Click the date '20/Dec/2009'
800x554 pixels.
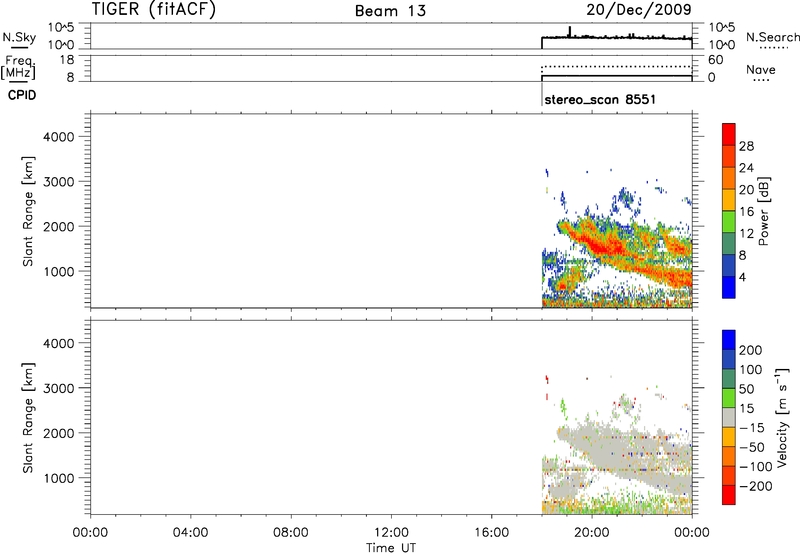click(639, 9)
